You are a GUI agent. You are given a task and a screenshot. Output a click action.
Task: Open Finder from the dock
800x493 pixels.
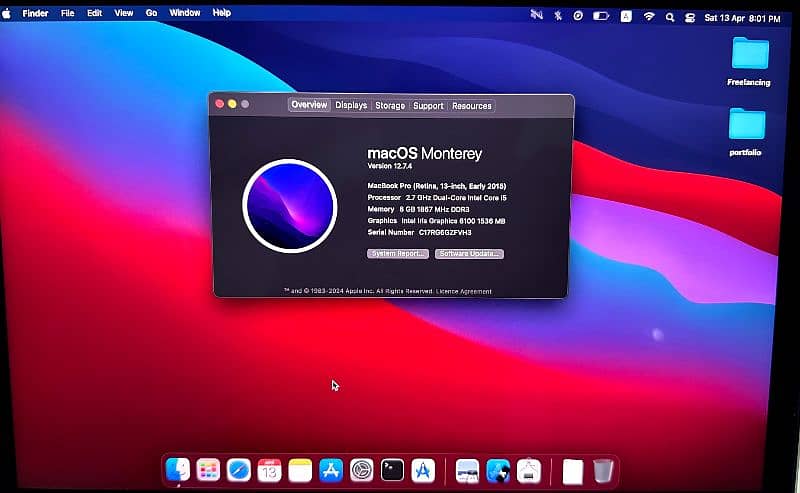coord(177,469)
